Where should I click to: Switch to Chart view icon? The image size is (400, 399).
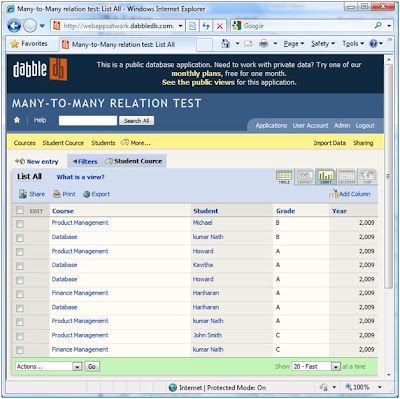[326, 176]
